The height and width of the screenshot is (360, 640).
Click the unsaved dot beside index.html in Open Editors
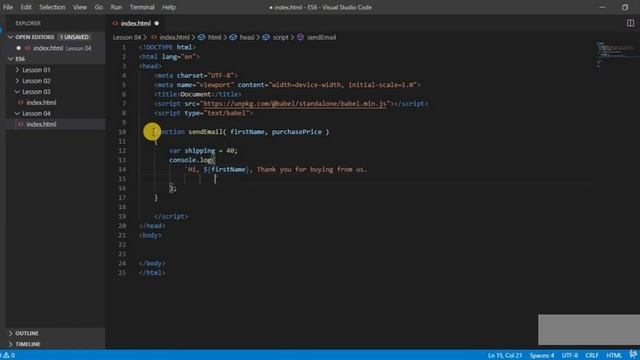(x=18, y=48)
